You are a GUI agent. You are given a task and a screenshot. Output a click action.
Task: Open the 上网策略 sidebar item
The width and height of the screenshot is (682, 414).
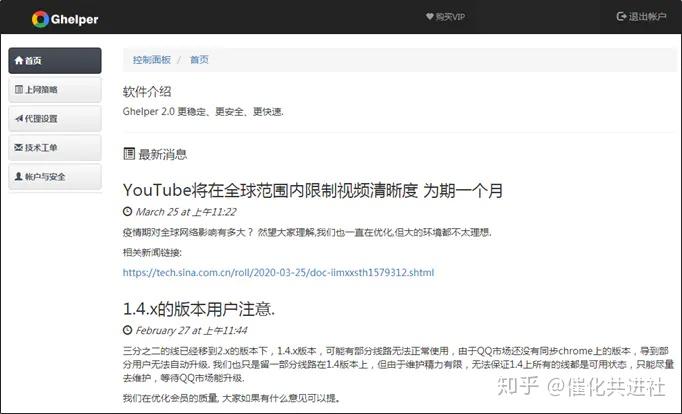pos(55,90)
